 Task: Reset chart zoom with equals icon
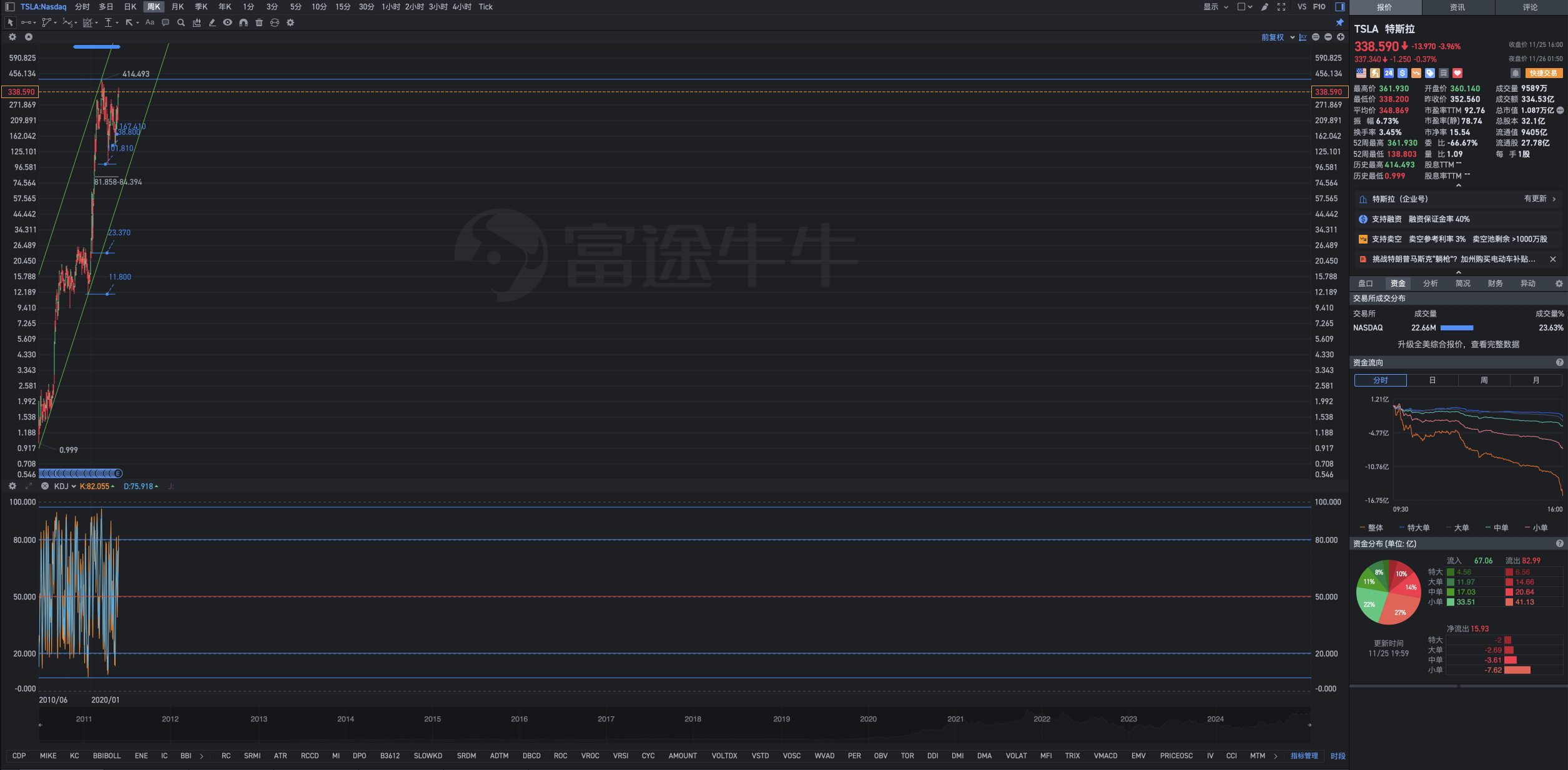pyautogui.click(x=1316, y=37)
